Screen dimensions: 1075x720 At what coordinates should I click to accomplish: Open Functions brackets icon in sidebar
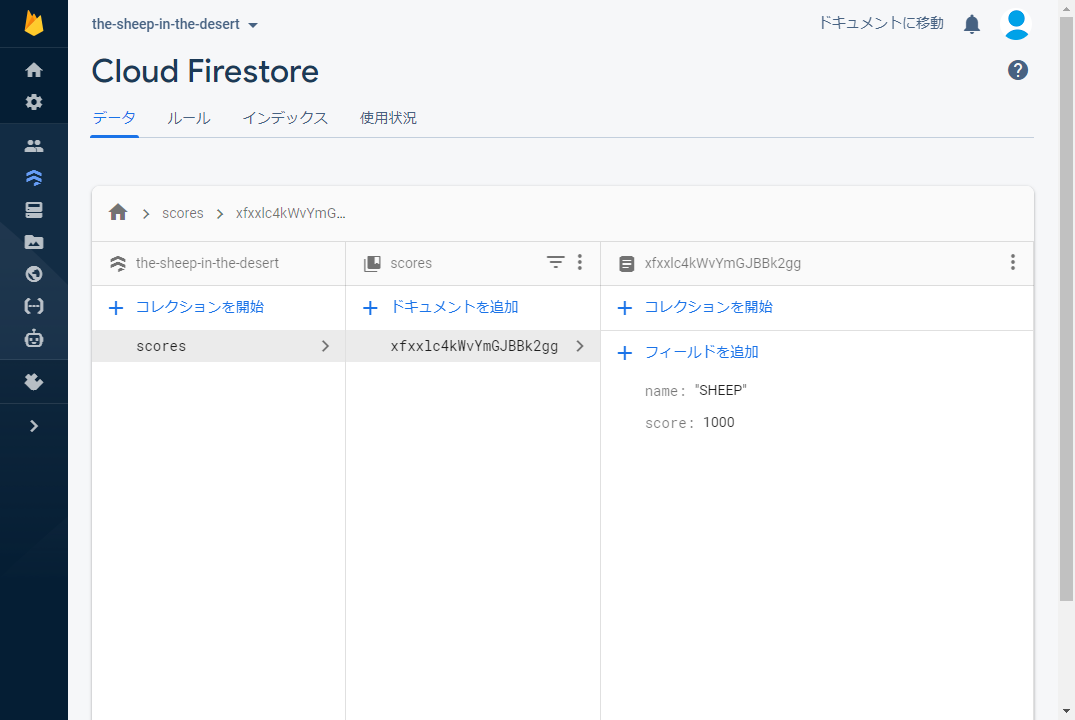[34, 306]
